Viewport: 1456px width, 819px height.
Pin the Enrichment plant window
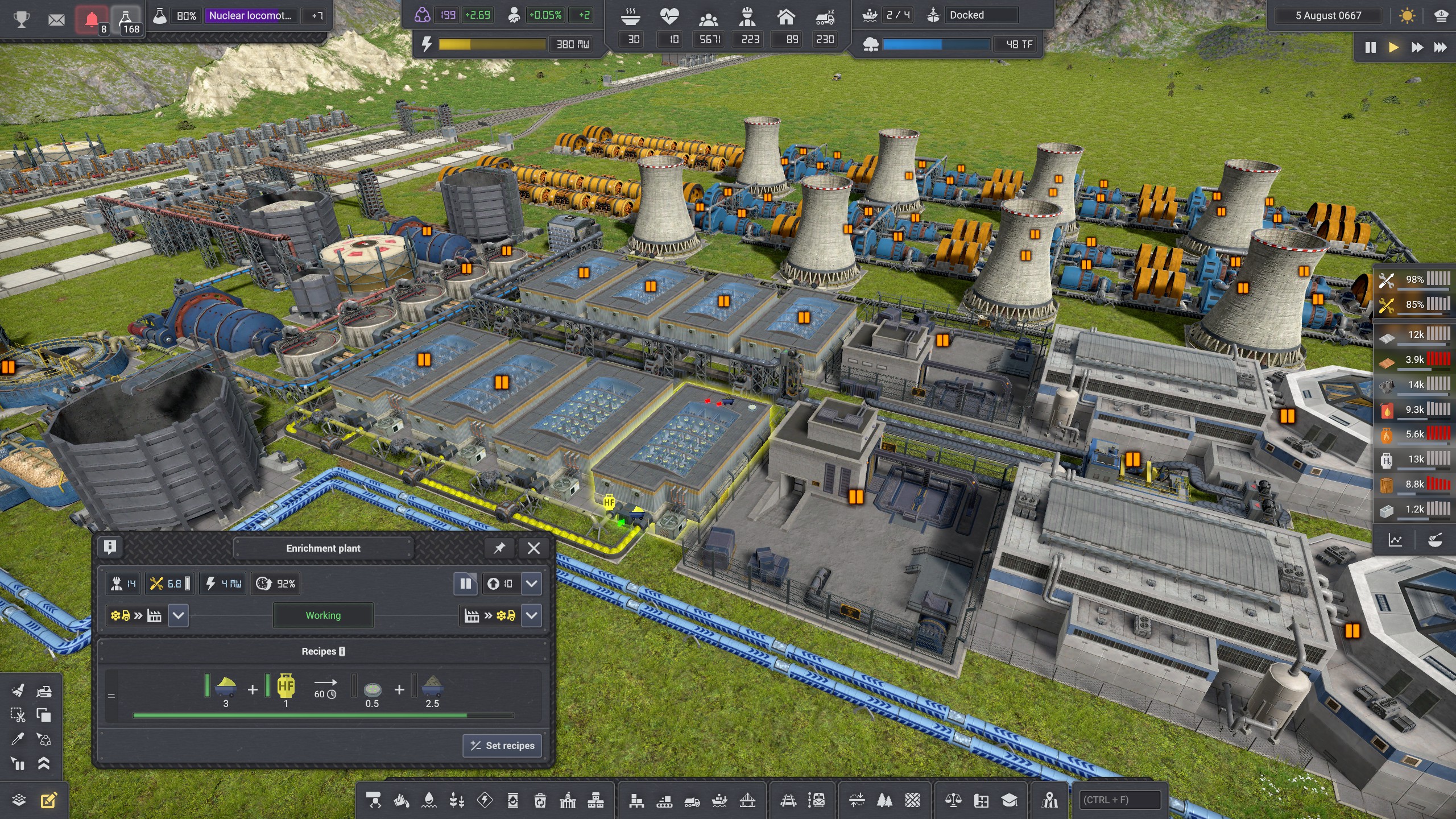499,548
